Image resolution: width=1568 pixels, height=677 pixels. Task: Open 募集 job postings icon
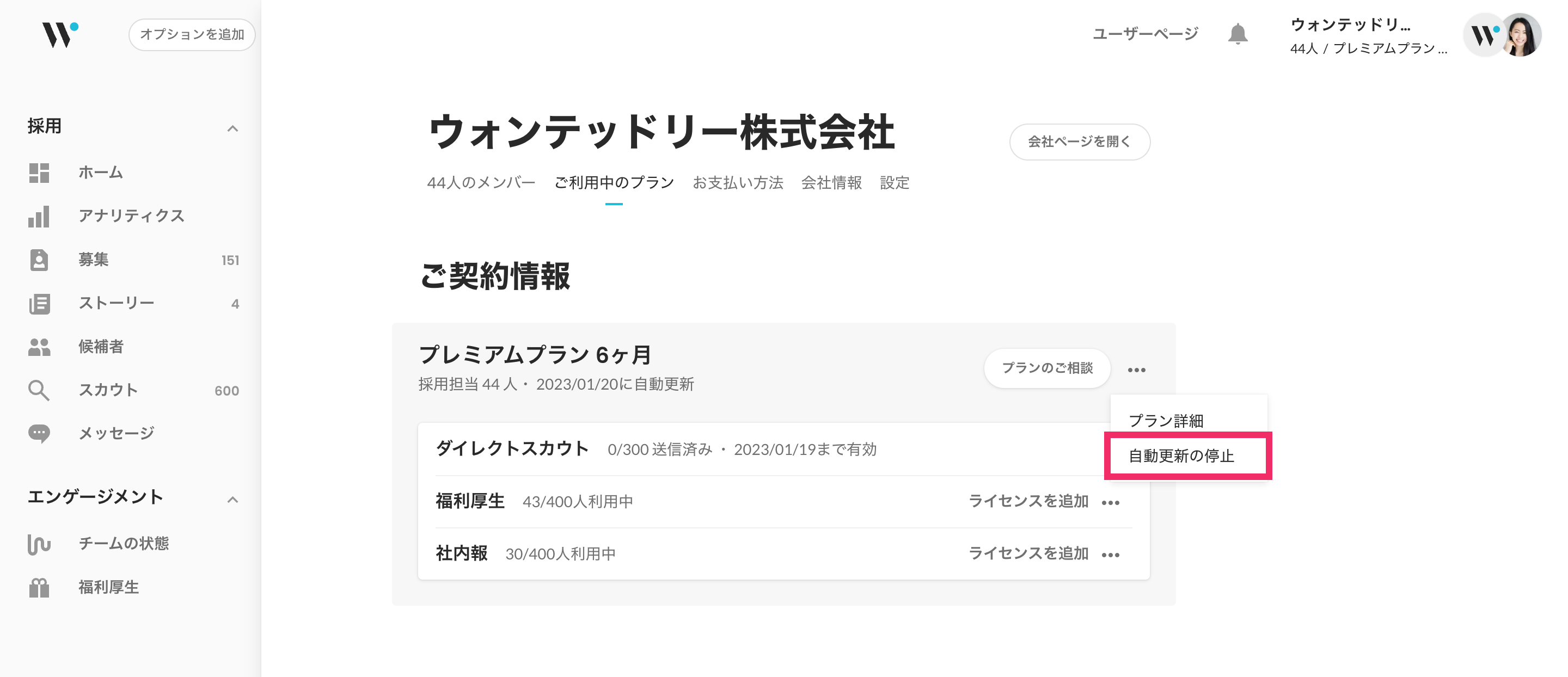tap(39, 260)
